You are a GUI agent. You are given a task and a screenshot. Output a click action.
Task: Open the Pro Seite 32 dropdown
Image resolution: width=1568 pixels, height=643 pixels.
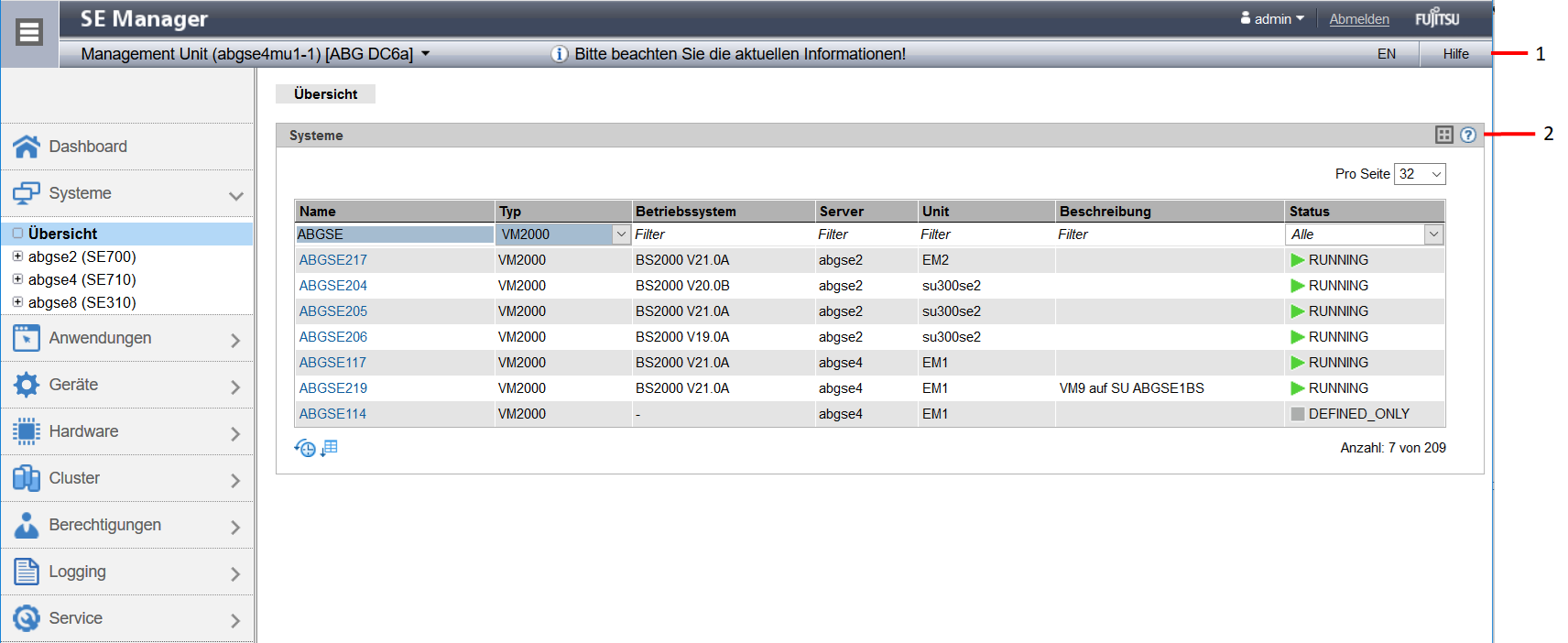[x=1420, y=174]
